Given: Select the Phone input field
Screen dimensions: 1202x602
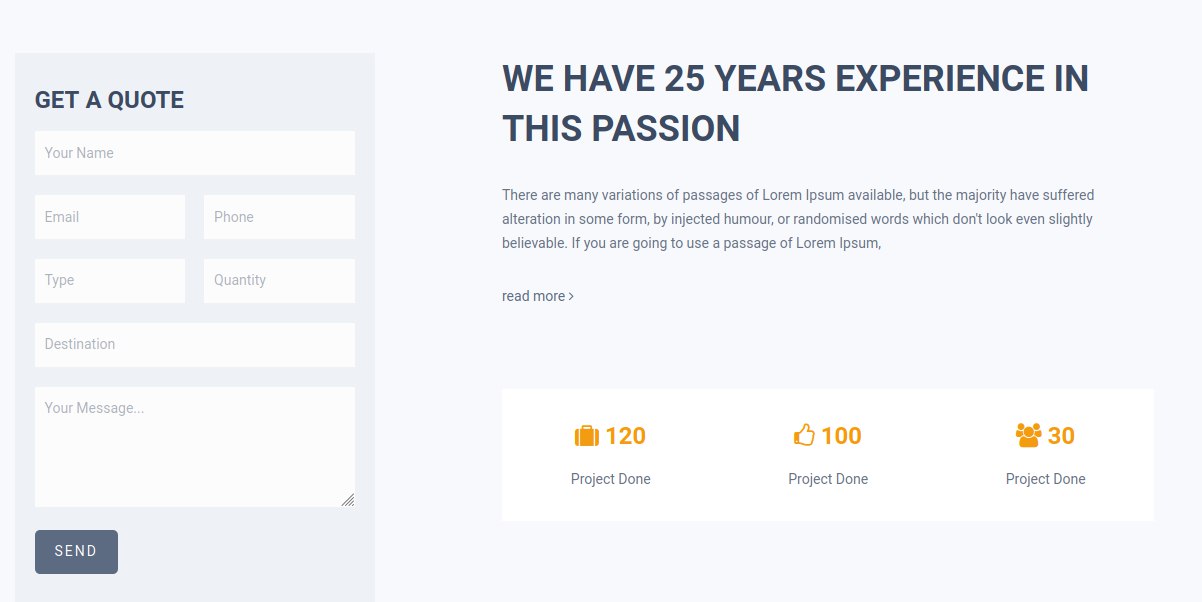Looking at the screenshot, I should [x=279, y=217].
